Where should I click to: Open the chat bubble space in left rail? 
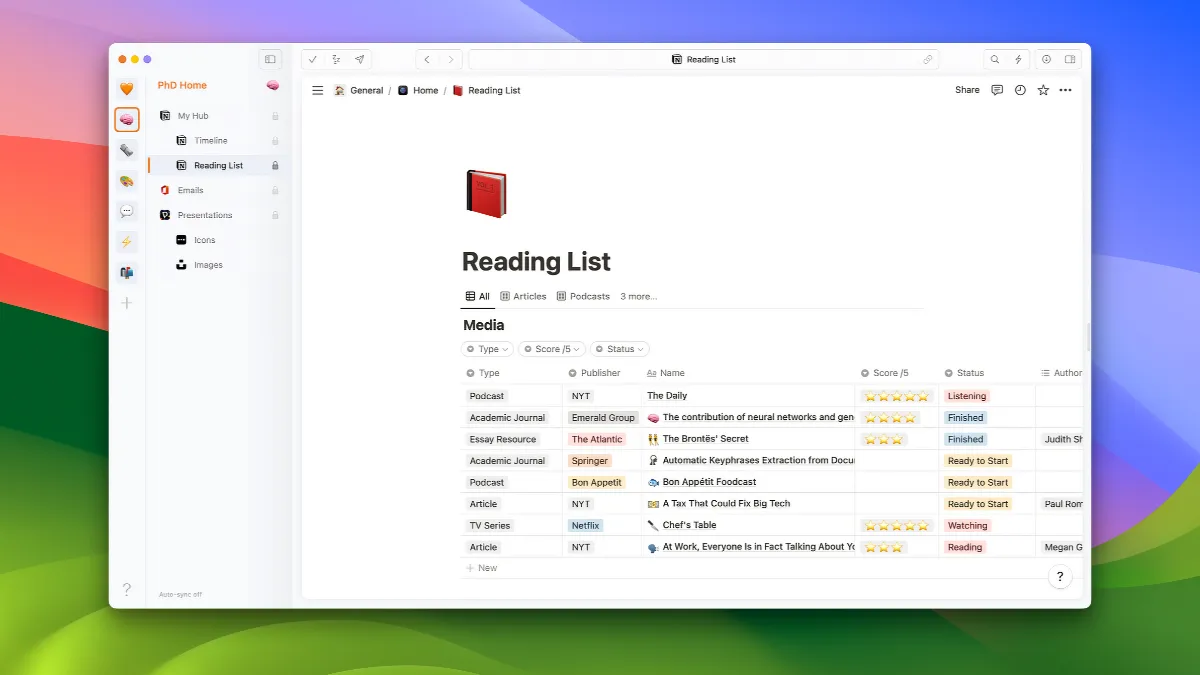tap(127, 211)
